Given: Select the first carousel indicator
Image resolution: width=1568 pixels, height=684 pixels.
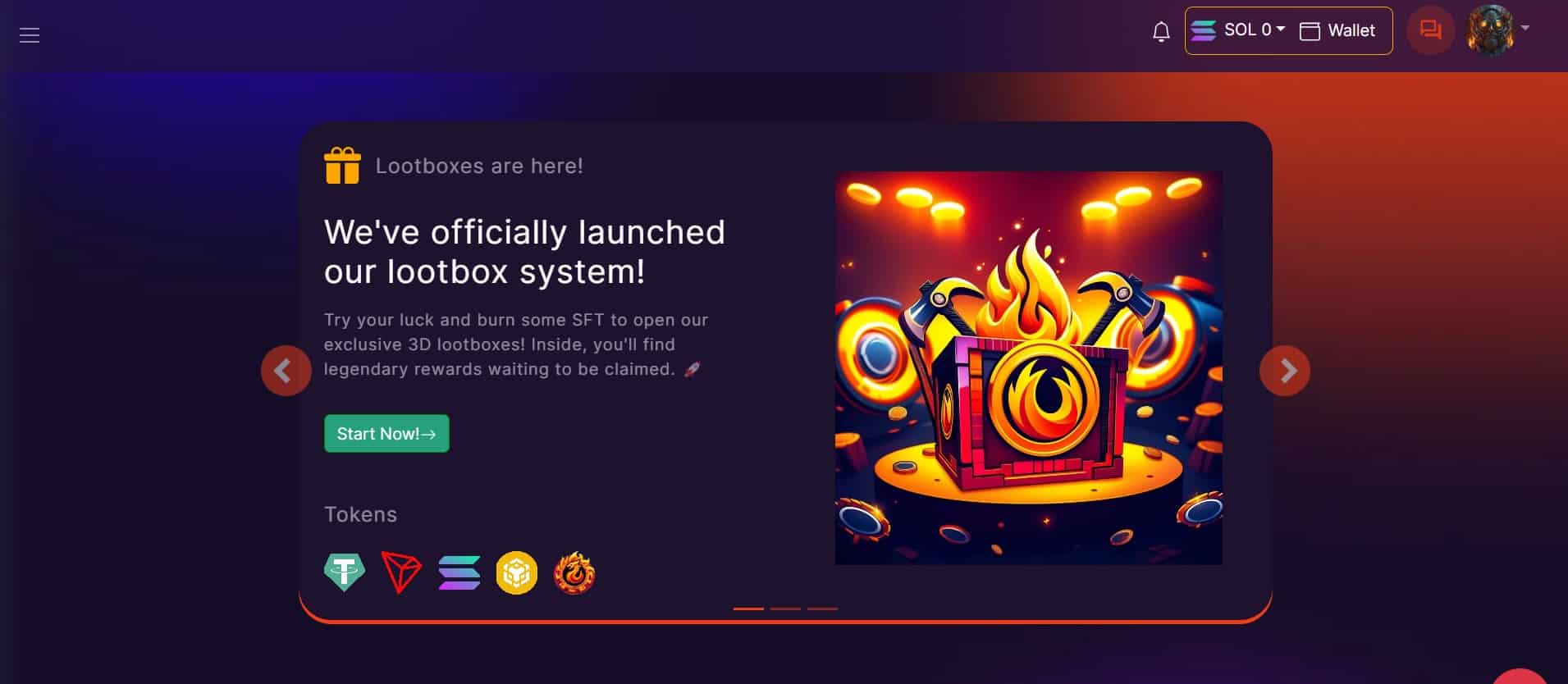Looking at the screenshot, I should tap(748, 609).
